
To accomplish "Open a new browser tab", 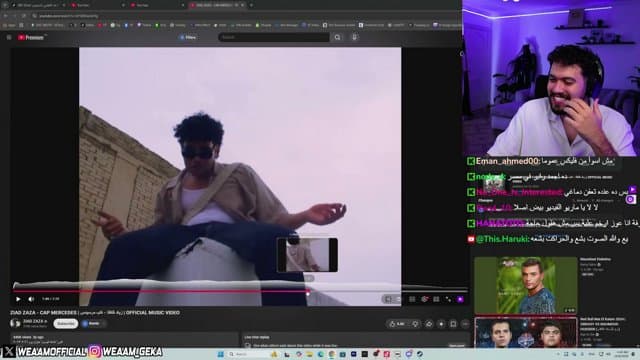I will 251,5.
